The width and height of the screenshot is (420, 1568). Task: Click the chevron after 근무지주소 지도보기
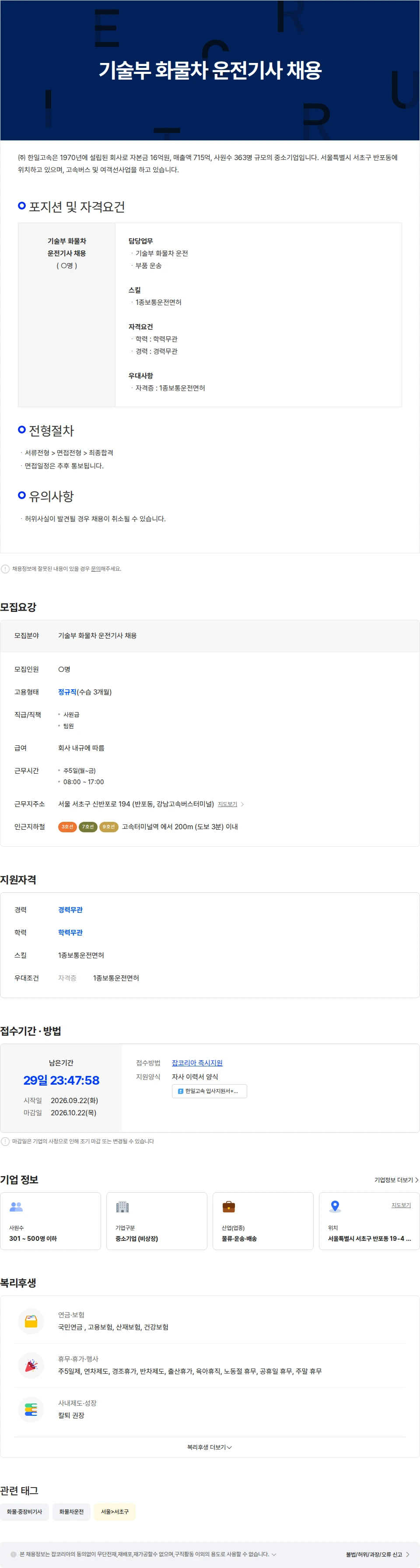click(x=242, y=804)
